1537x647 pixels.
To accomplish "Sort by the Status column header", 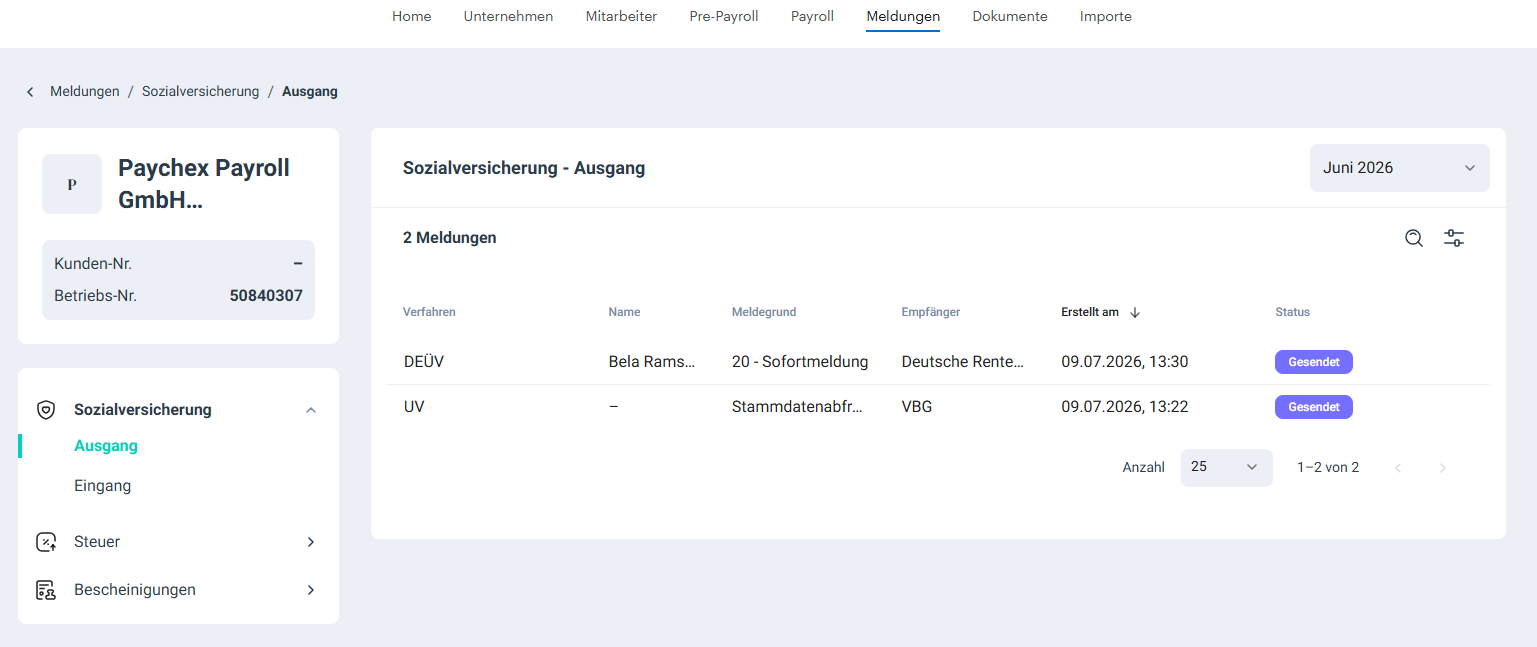I will 1292,312.
